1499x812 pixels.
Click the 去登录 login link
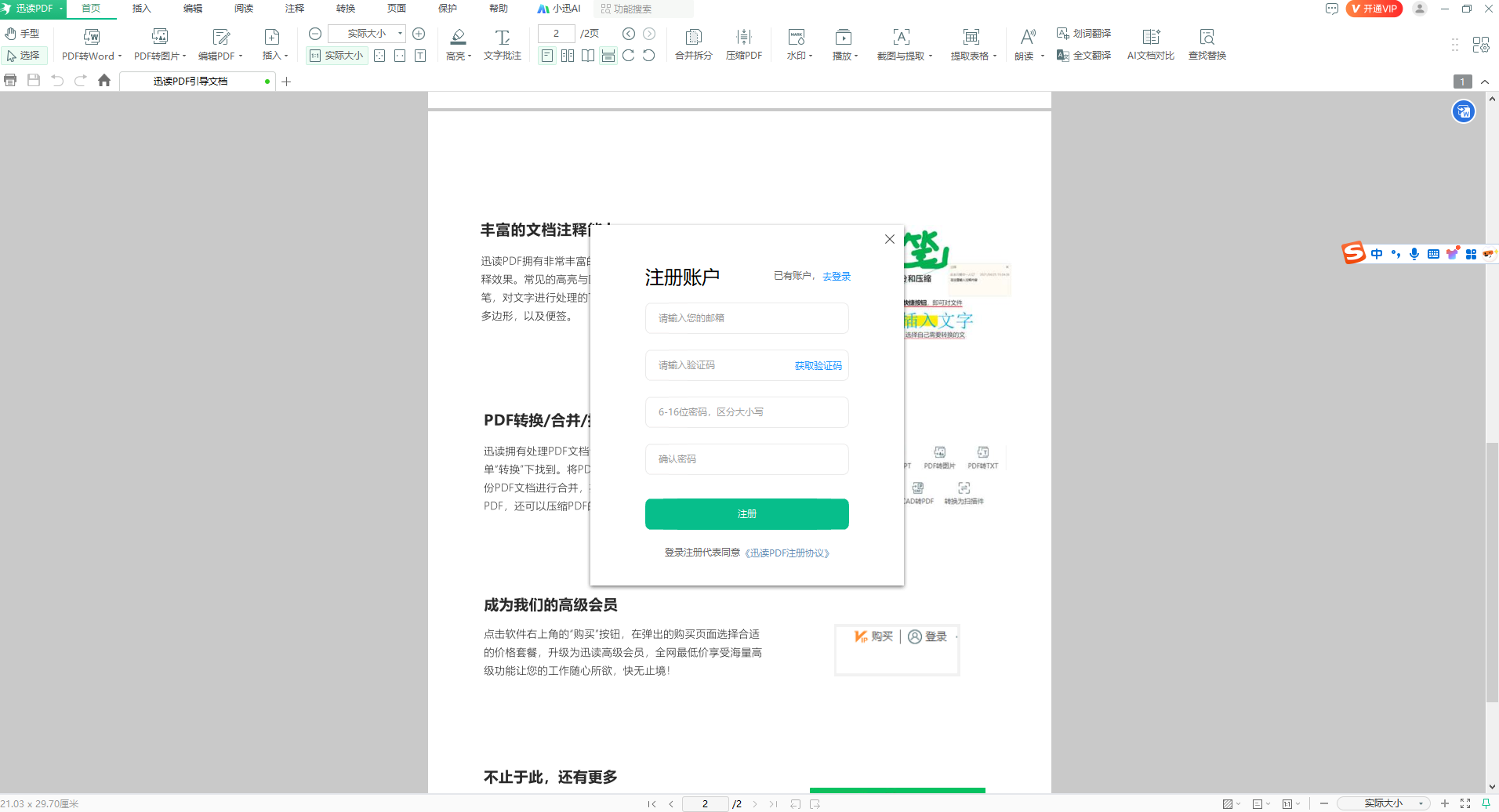point(836,276)
